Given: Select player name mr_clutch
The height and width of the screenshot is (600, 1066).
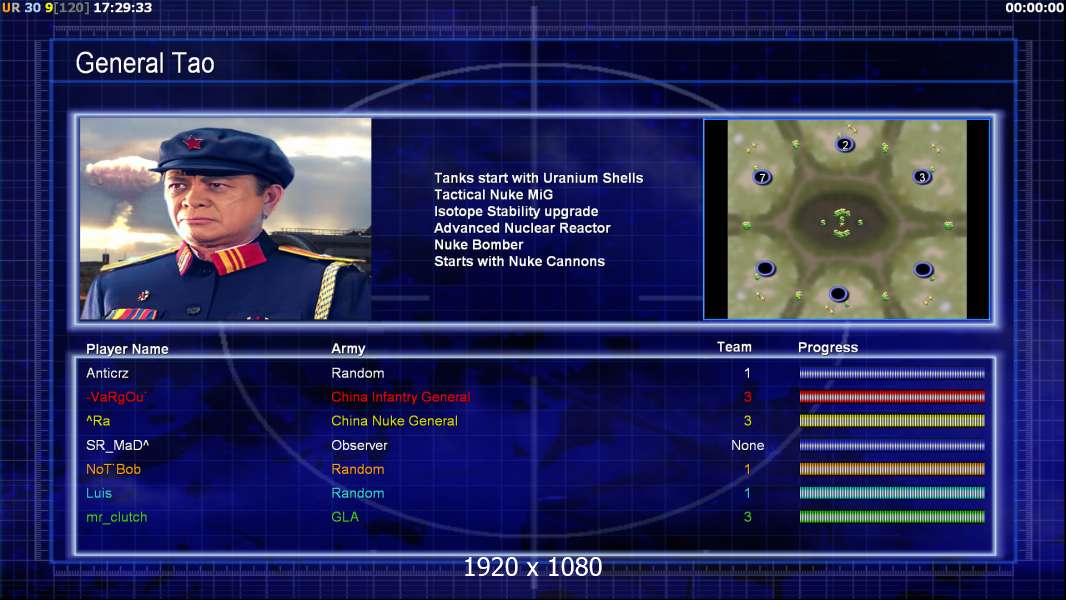Looking at the screenshot, I should point(116,517).
